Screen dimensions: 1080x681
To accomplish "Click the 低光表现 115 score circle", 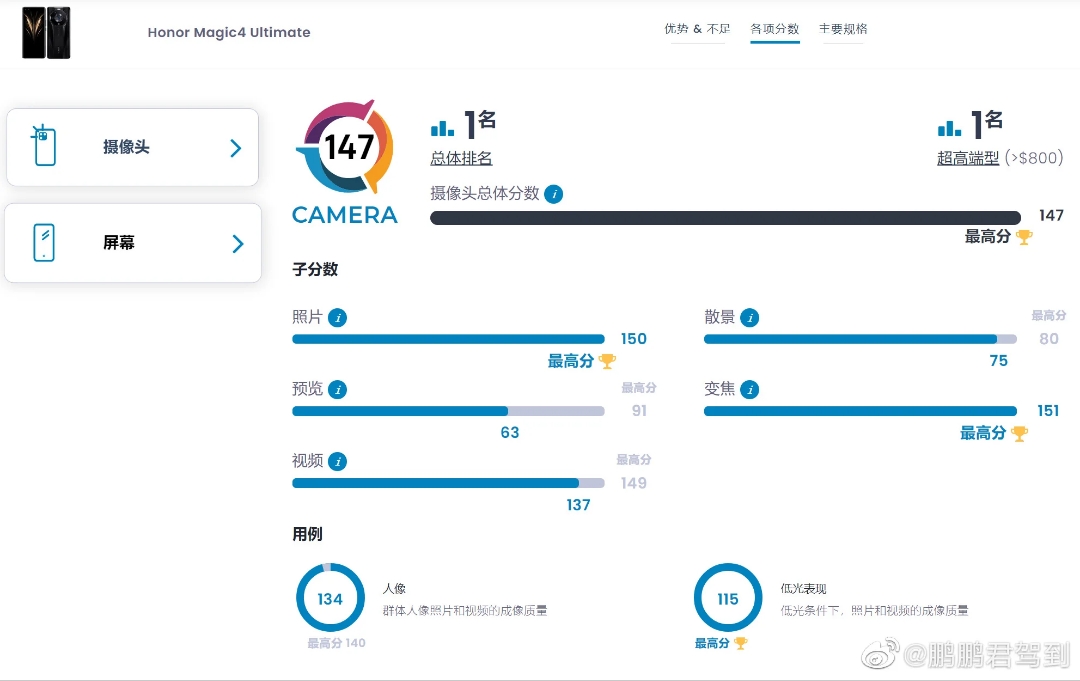I will point(727,599).
